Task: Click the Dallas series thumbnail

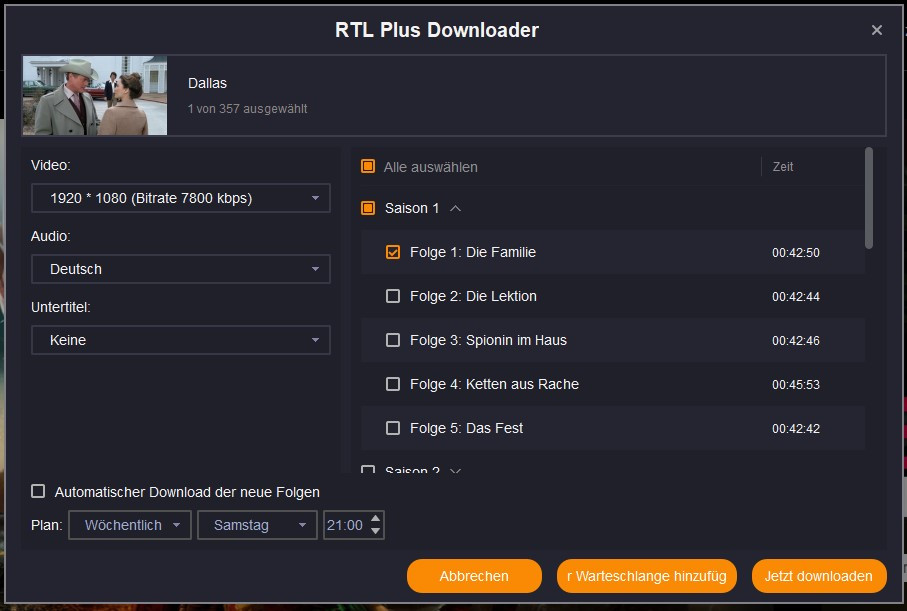Action: (95, 95)
